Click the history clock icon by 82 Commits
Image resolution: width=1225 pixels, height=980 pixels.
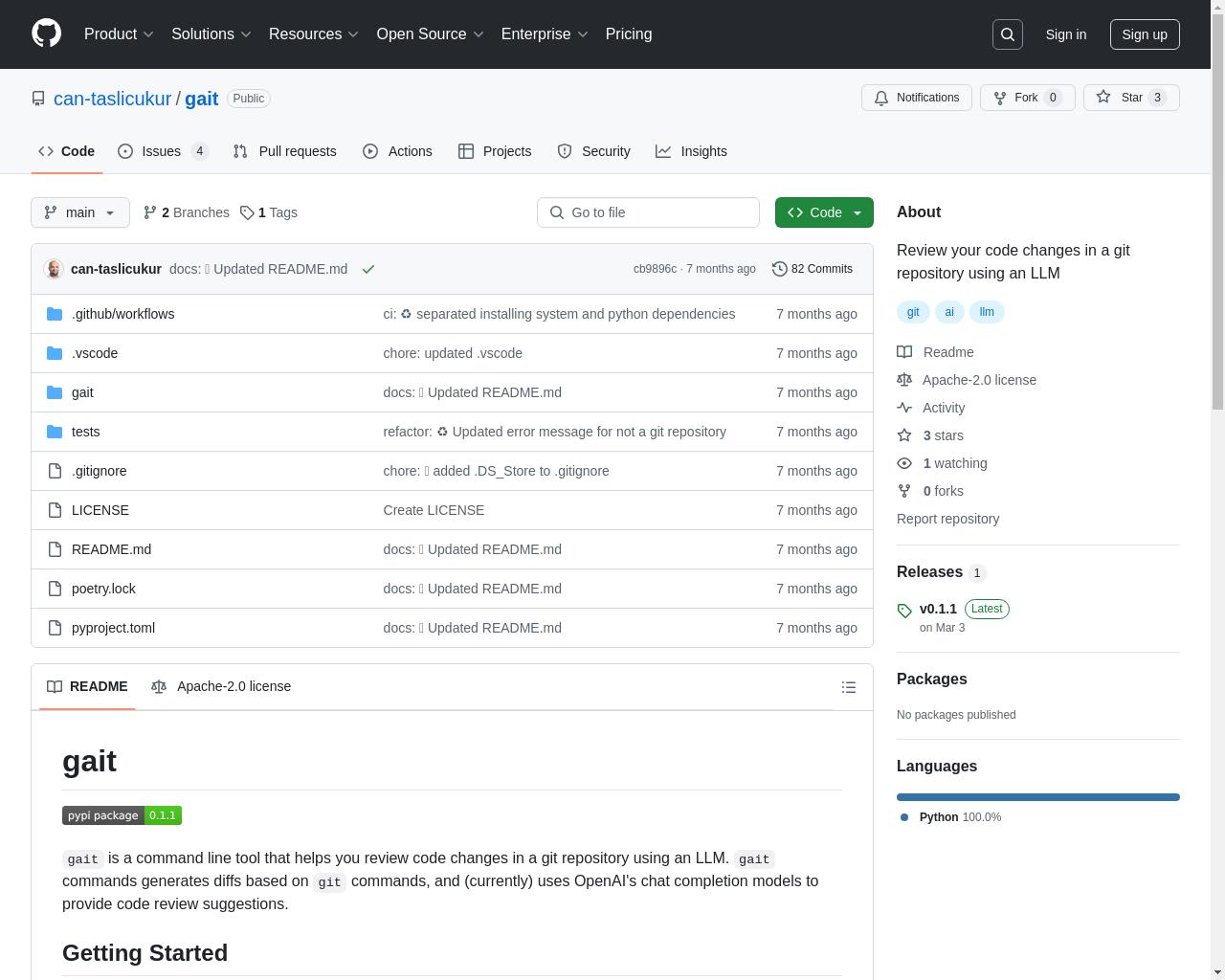(x=780, y=269)
